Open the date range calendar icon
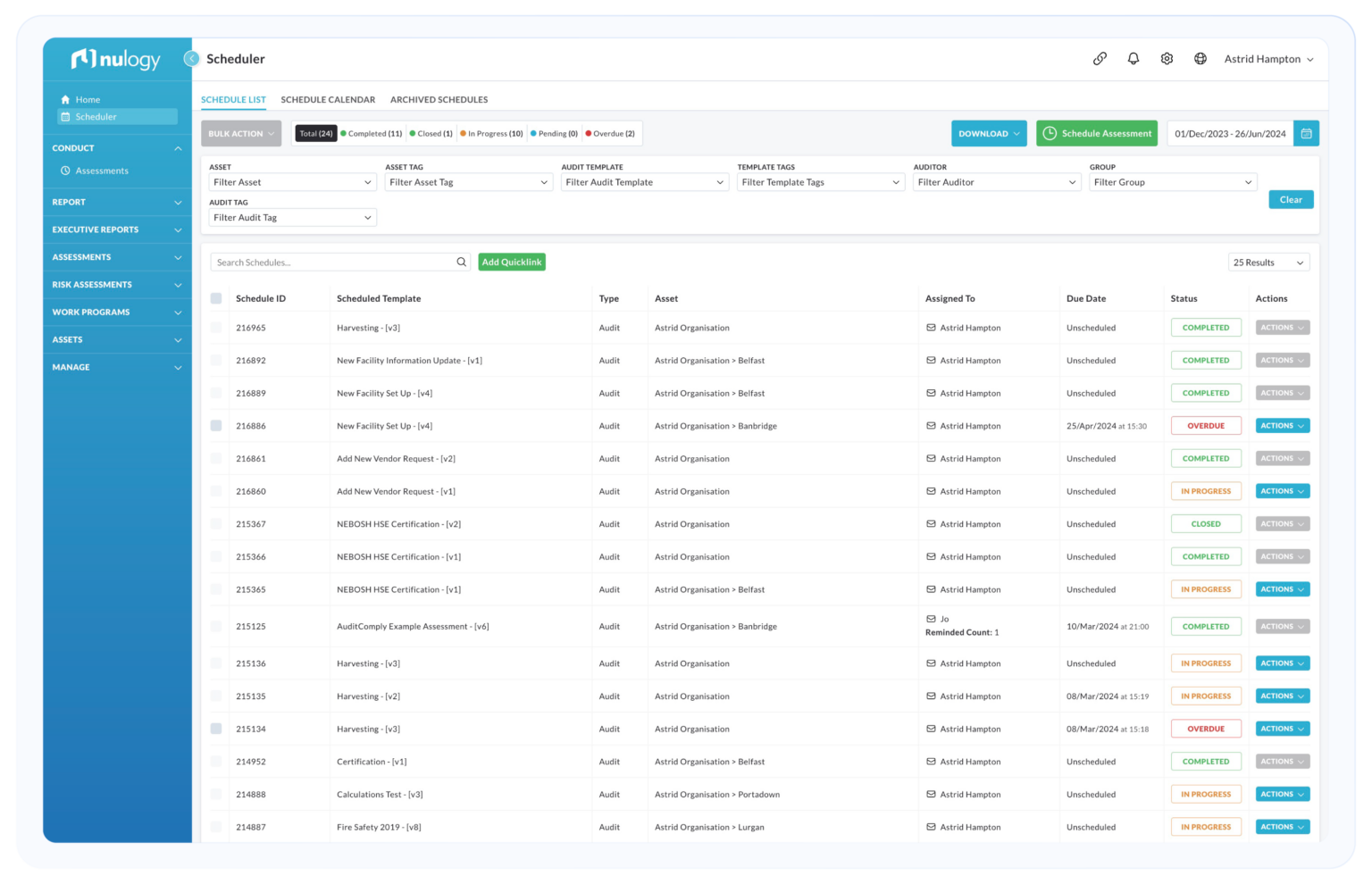The width and height of the screenshot is (1372, 884). pos(1306,134)
